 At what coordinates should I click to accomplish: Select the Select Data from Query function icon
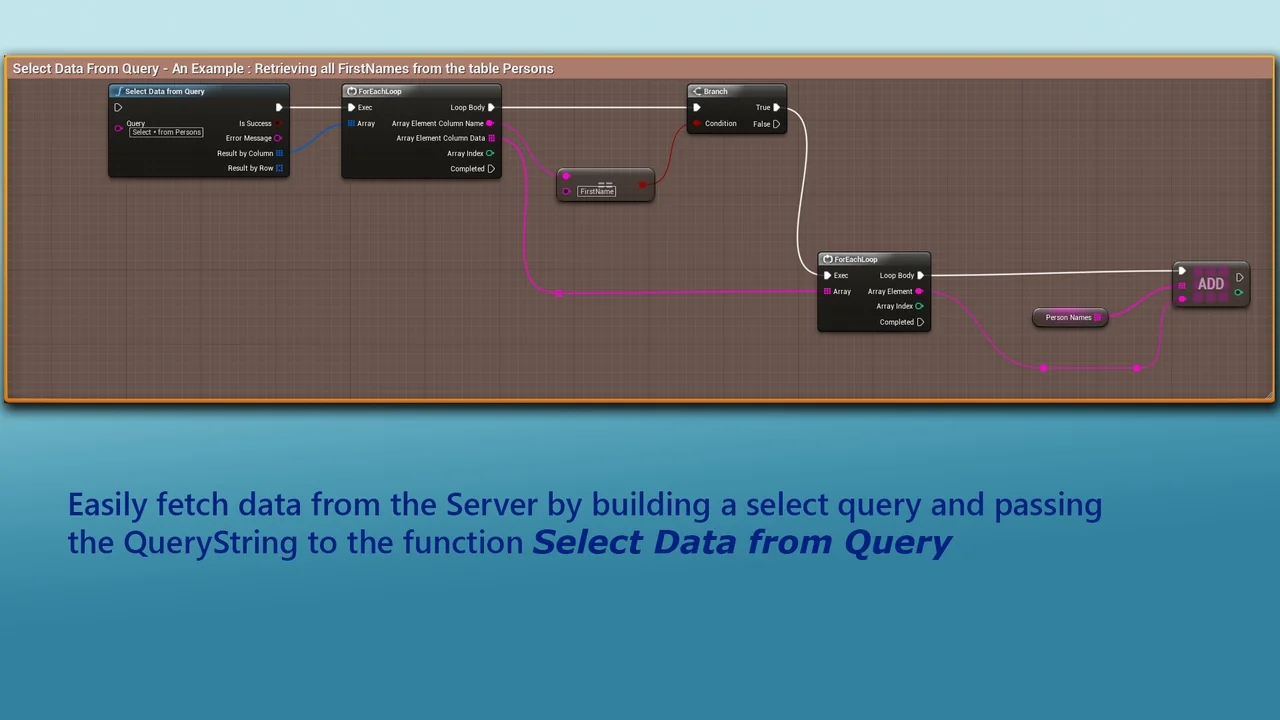pos(118,91)
